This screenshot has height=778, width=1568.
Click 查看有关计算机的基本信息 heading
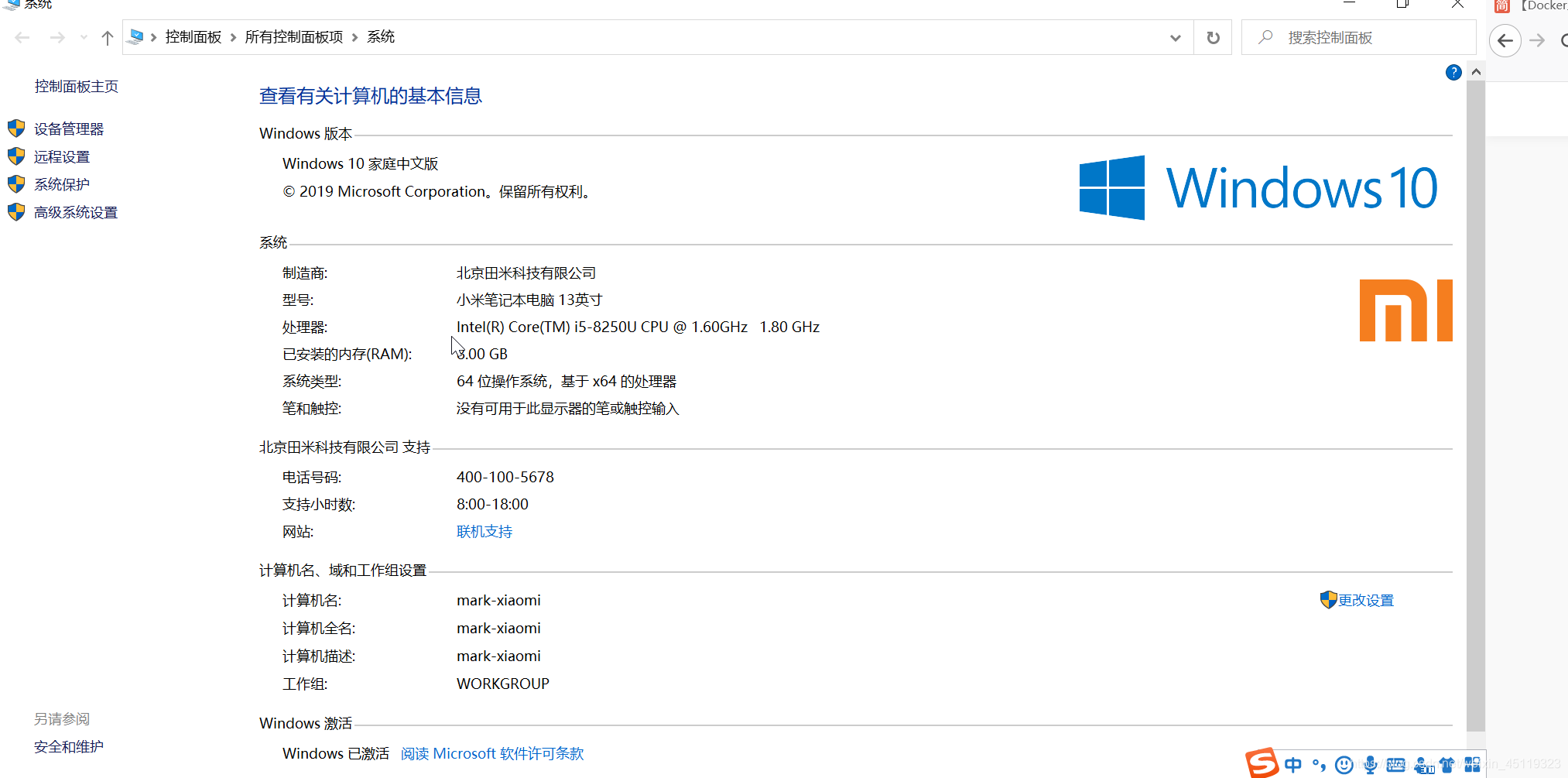pyautogui.click(x=371, y=96)
